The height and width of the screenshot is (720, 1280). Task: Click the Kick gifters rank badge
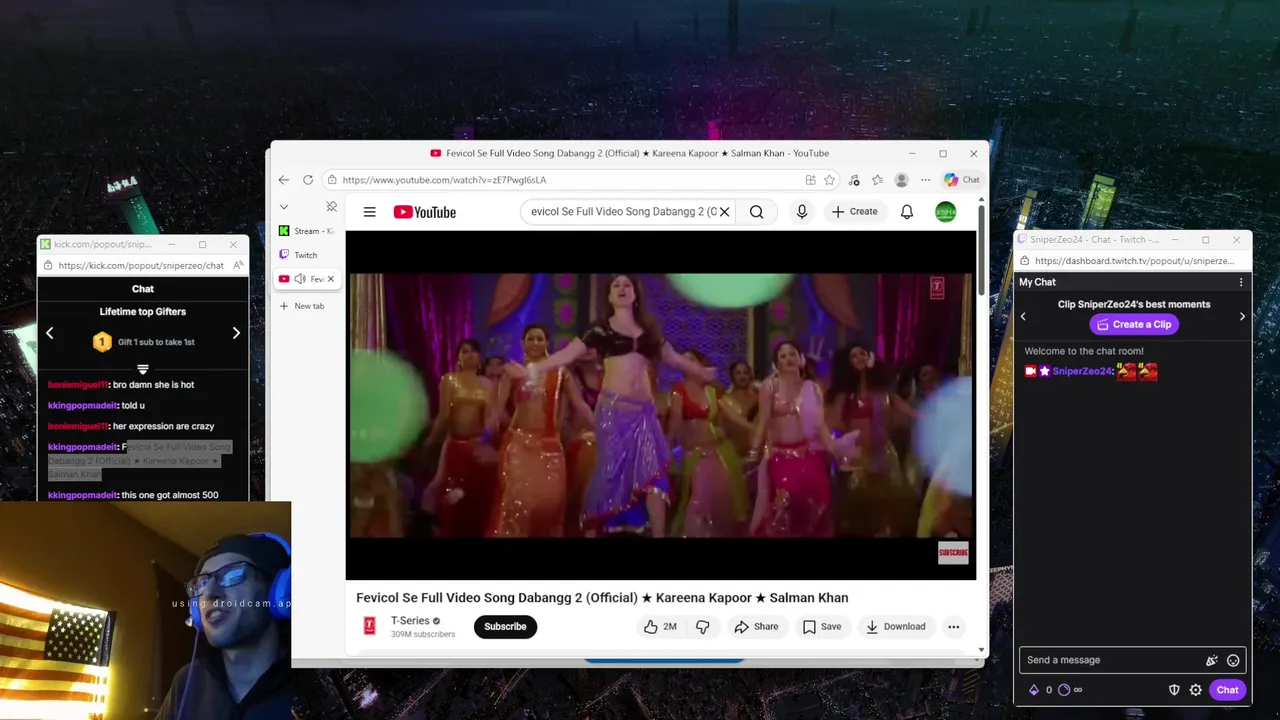(101, 342)
